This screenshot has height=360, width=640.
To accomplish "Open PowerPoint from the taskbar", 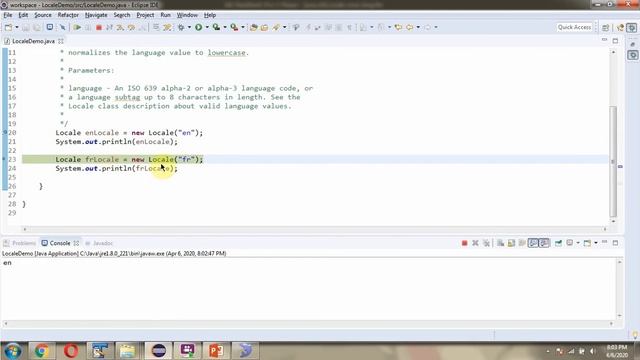I will 216,351.
